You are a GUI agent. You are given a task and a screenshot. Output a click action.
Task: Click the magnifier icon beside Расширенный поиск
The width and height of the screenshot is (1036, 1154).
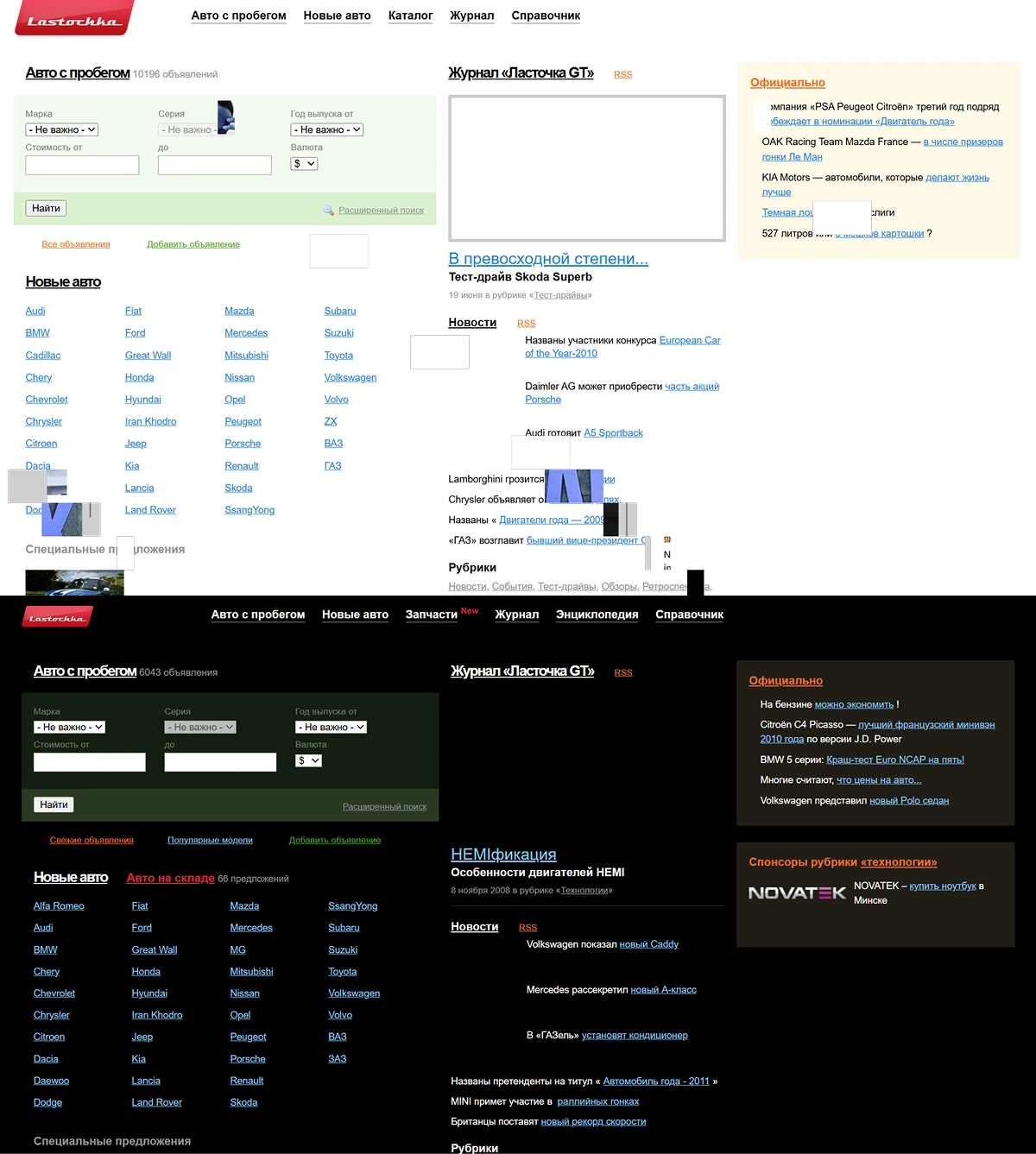(x=328, y=210)
